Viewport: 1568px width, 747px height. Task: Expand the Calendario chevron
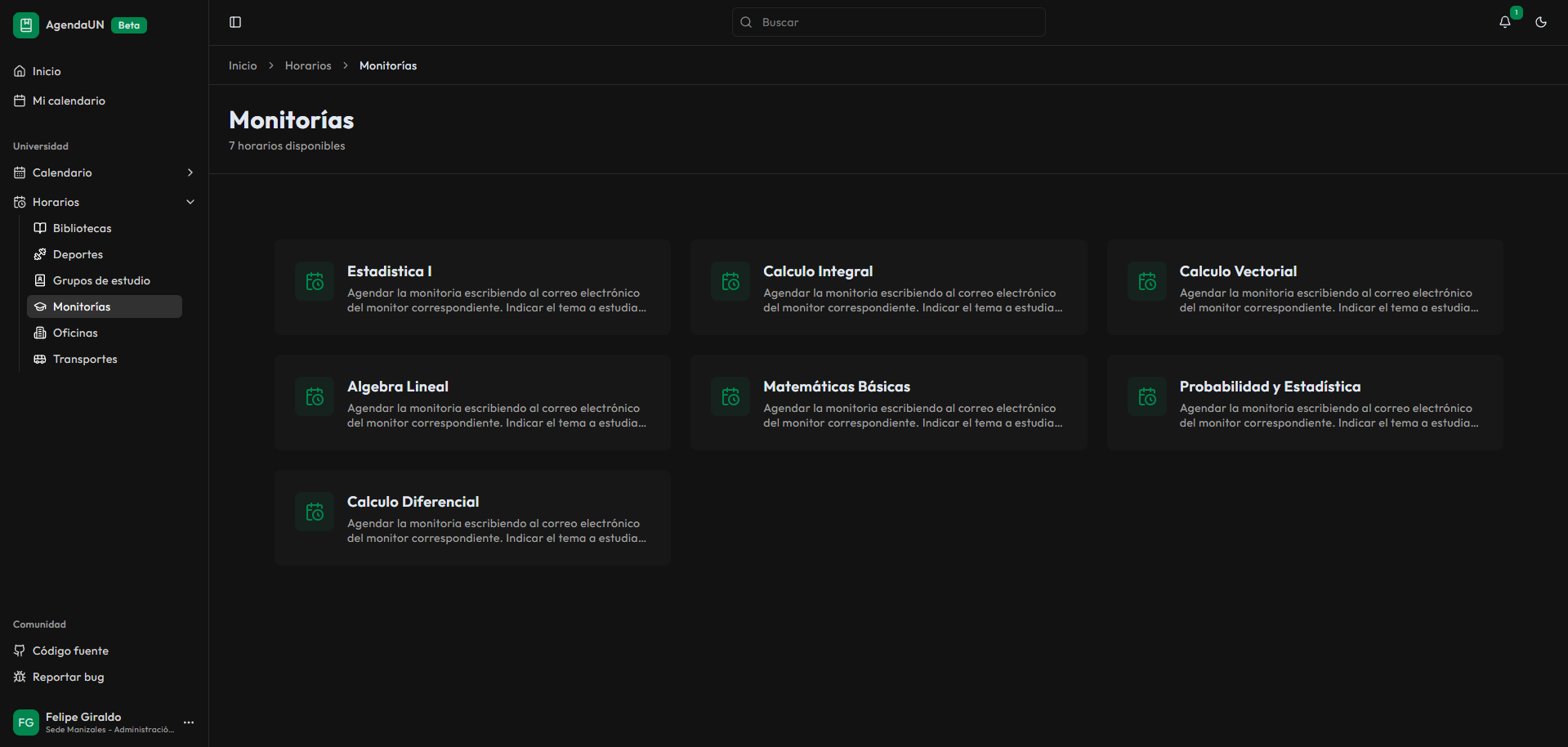click(x=190, y=172)
